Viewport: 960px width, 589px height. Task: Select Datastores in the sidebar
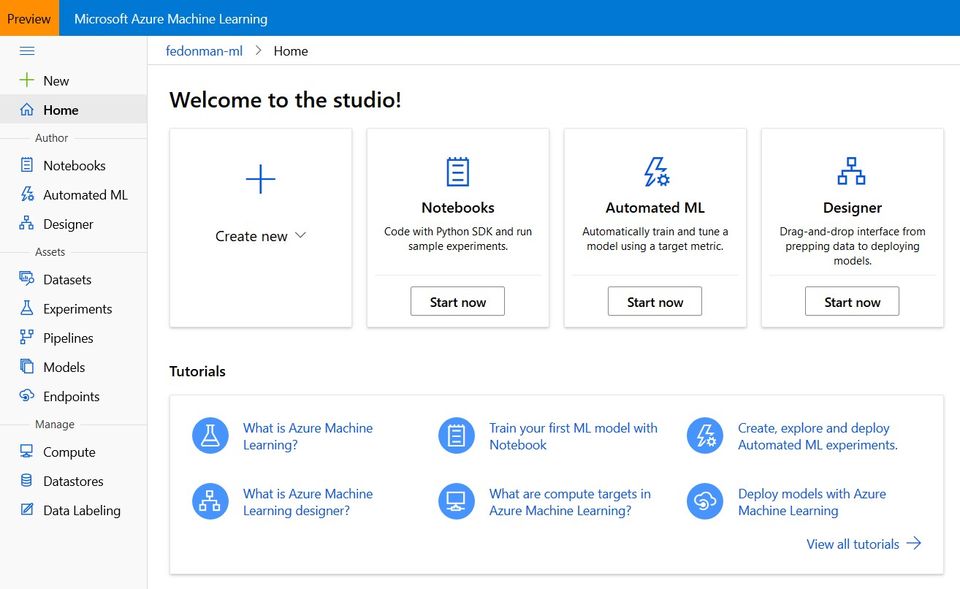click(73, 481)
